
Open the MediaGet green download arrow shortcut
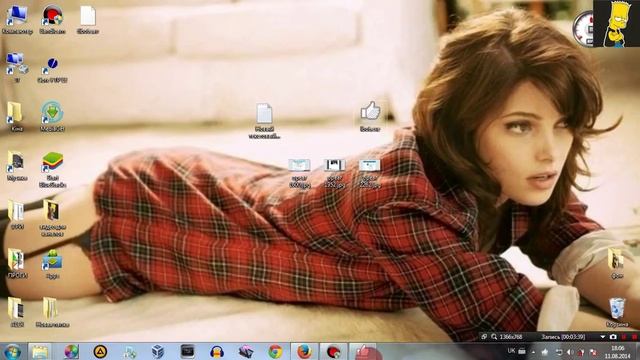click(x=52, y=116)
